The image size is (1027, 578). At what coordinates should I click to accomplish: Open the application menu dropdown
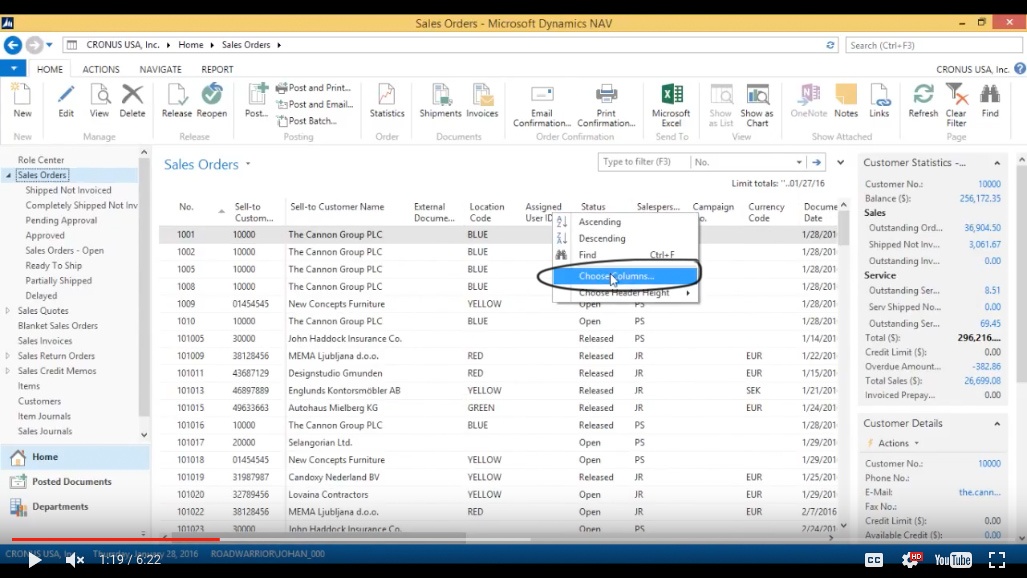[13, 68]
